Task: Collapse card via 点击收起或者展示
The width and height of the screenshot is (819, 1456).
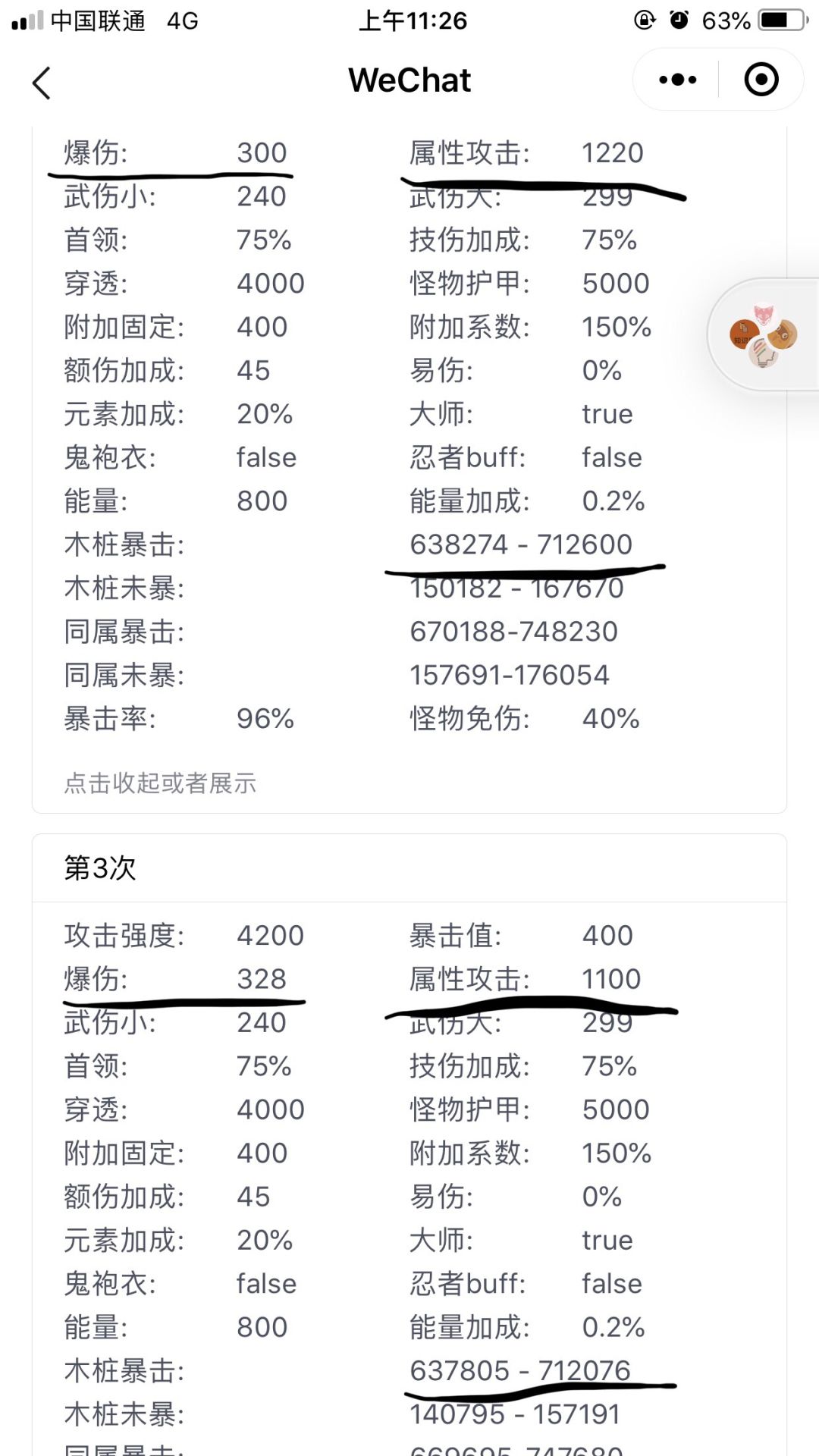Action: [160, 783]
